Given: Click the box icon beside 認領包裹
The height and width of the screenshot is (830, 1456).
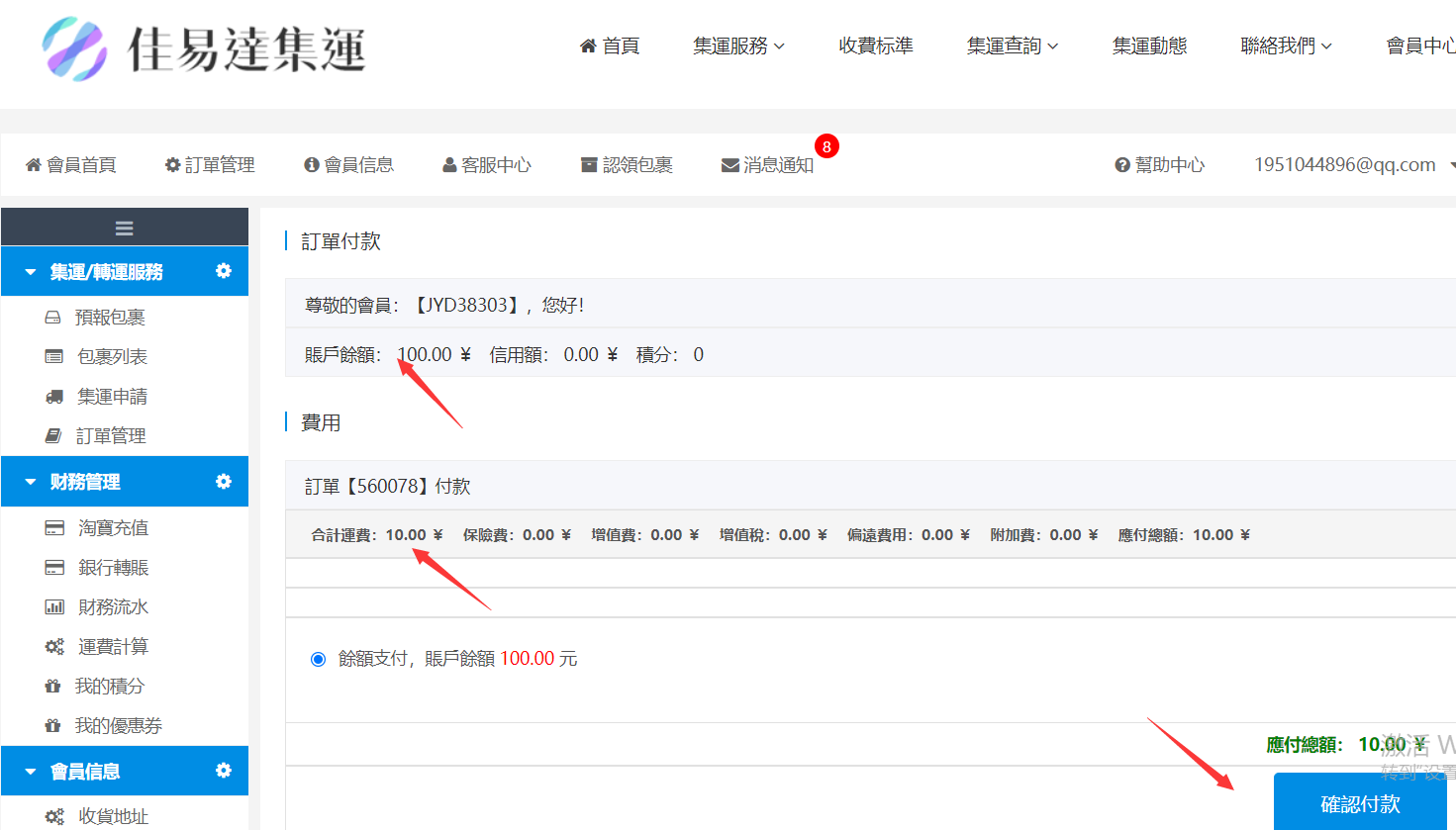Looking at the screenshot, I should 589,164.
